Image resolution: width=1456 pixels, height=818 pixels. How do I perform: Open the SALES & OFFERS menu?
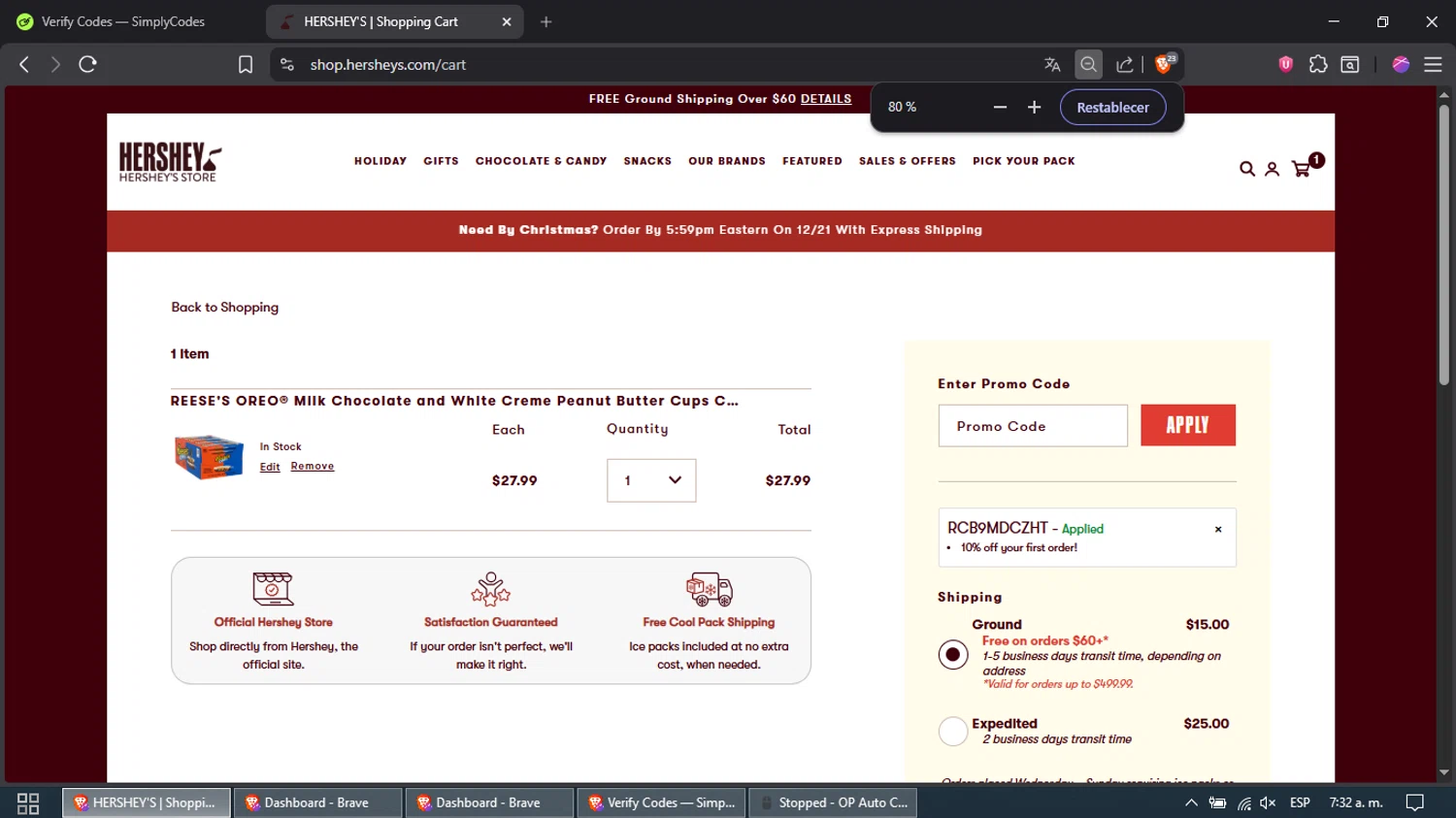click(908, 161)
